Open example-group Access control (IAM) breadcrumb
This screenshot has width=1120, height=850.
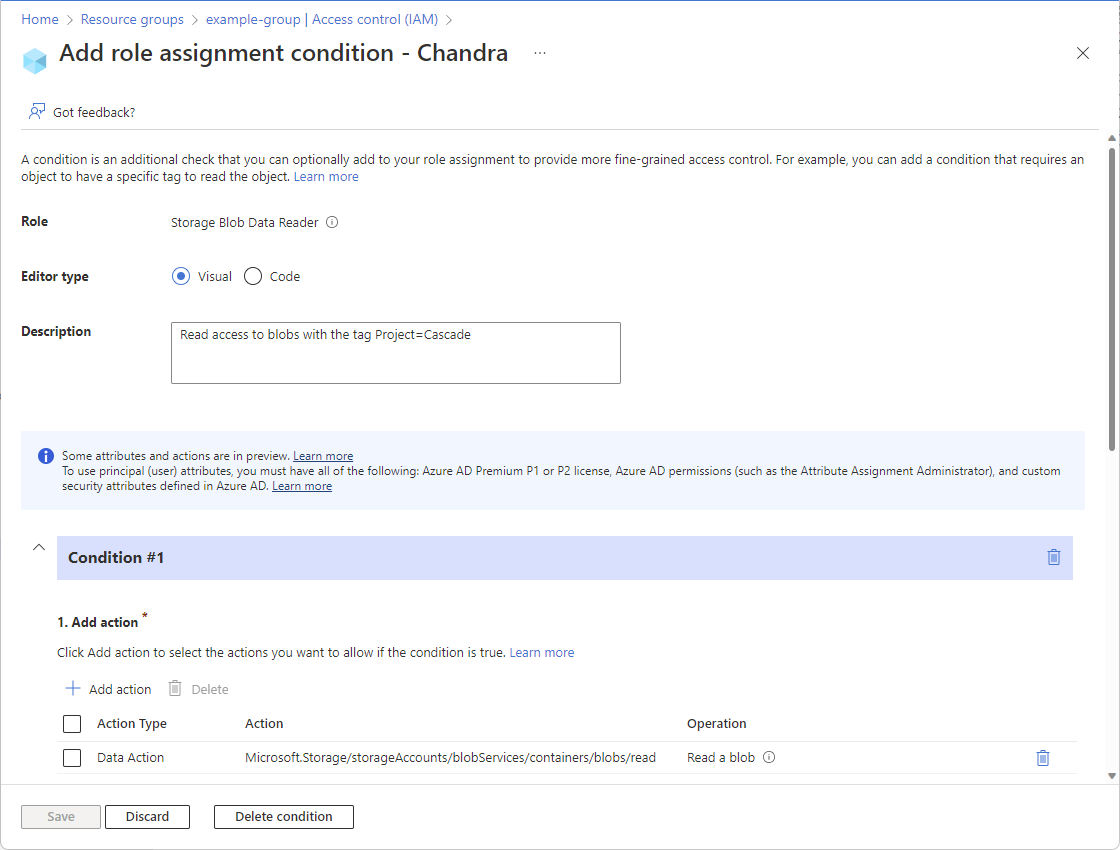click(322, 19)
